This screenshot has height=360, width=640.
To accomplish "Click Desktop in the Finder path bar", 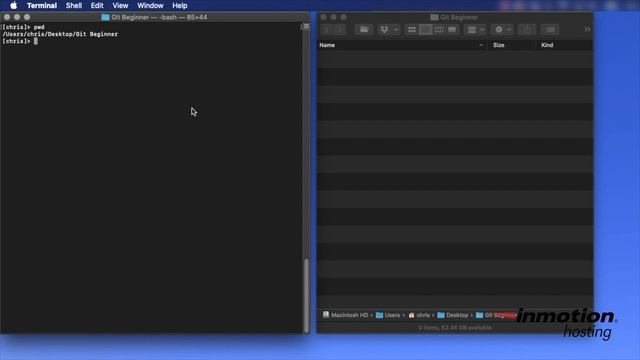I will pos(453,315).
